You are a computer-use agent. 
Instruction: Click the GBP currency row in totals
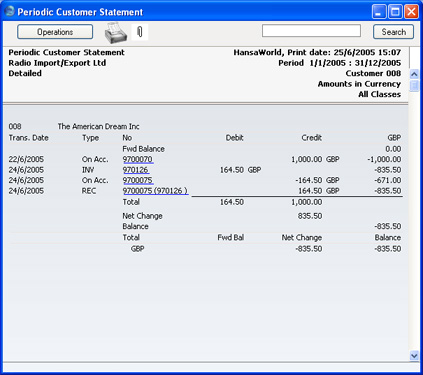pyautogui.click(x=137, y=249)
